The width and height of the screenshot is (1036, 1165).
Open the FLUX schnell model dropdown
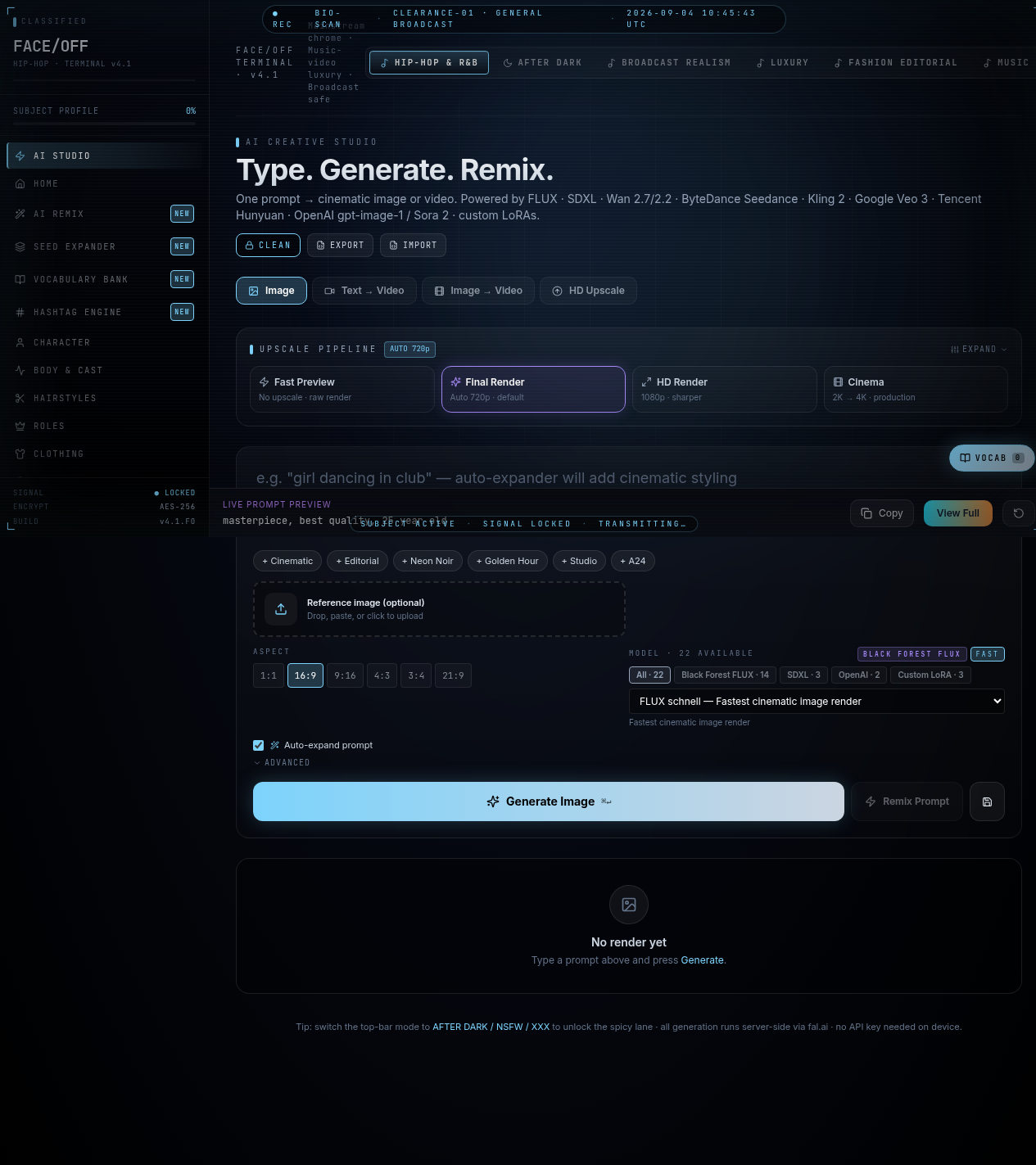point(817,702)
